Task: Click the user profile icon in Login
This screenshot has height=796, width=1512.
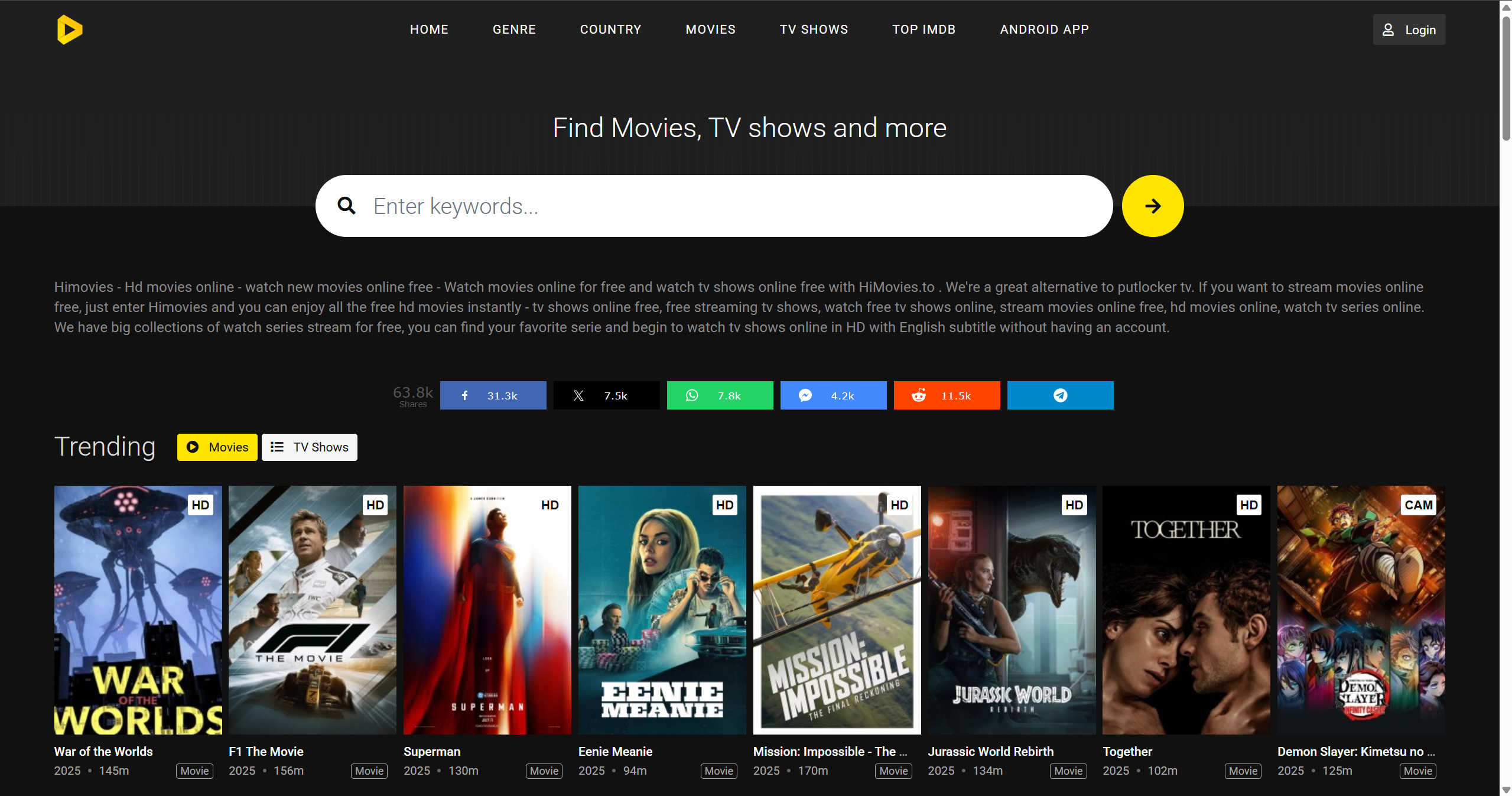Action: [1388, 30]
